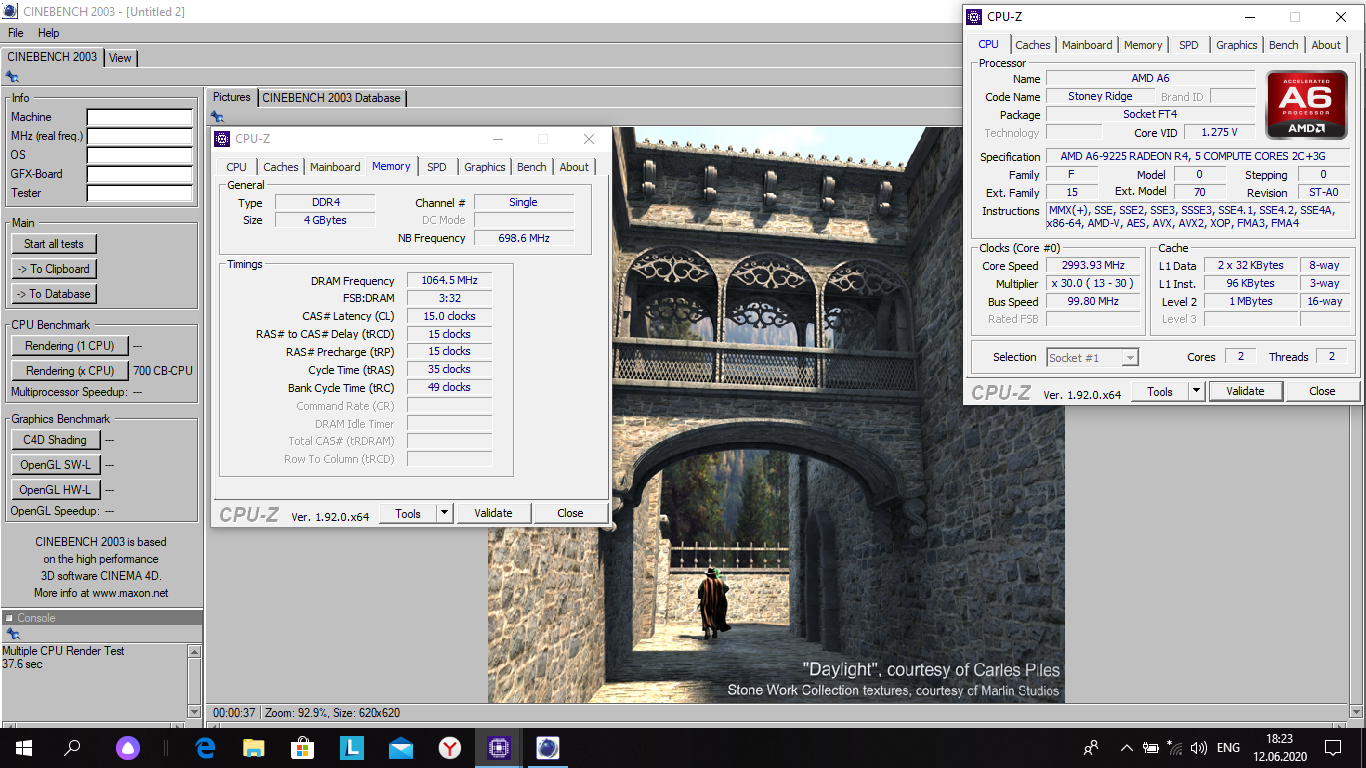Click the CPU-Z title bar icon in Memory window

(223, 139)
